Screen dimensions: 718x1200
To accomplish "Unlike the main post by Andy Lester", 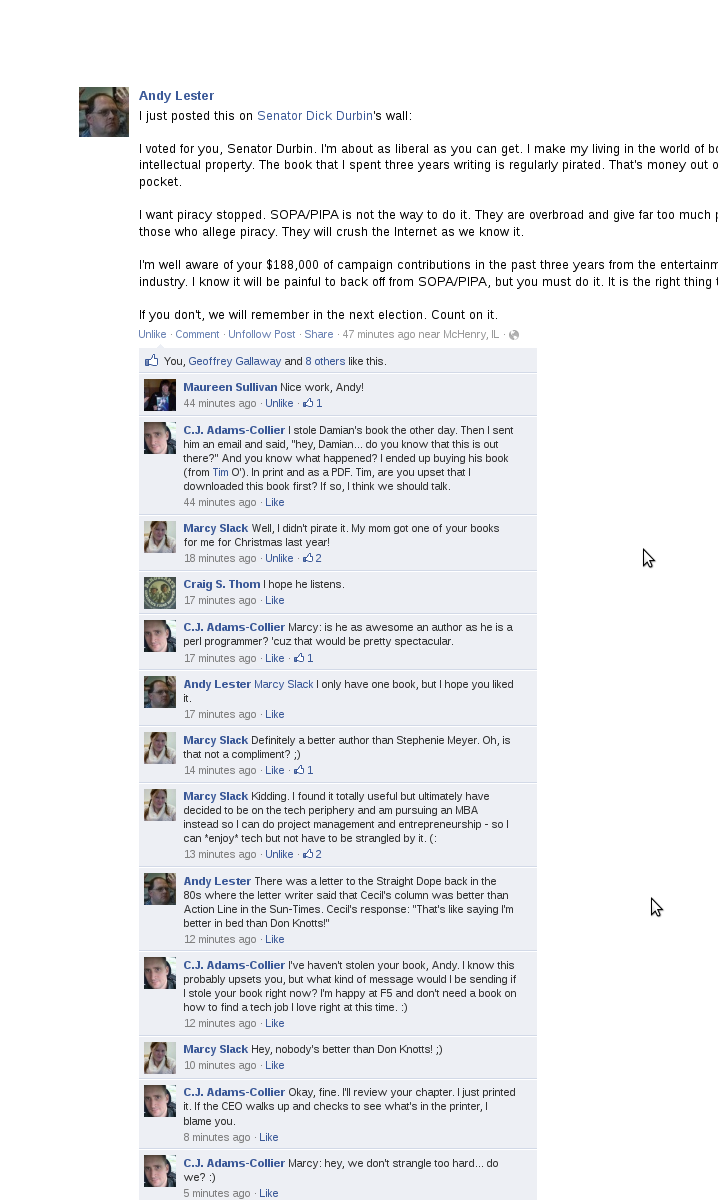I will [152, 335].
